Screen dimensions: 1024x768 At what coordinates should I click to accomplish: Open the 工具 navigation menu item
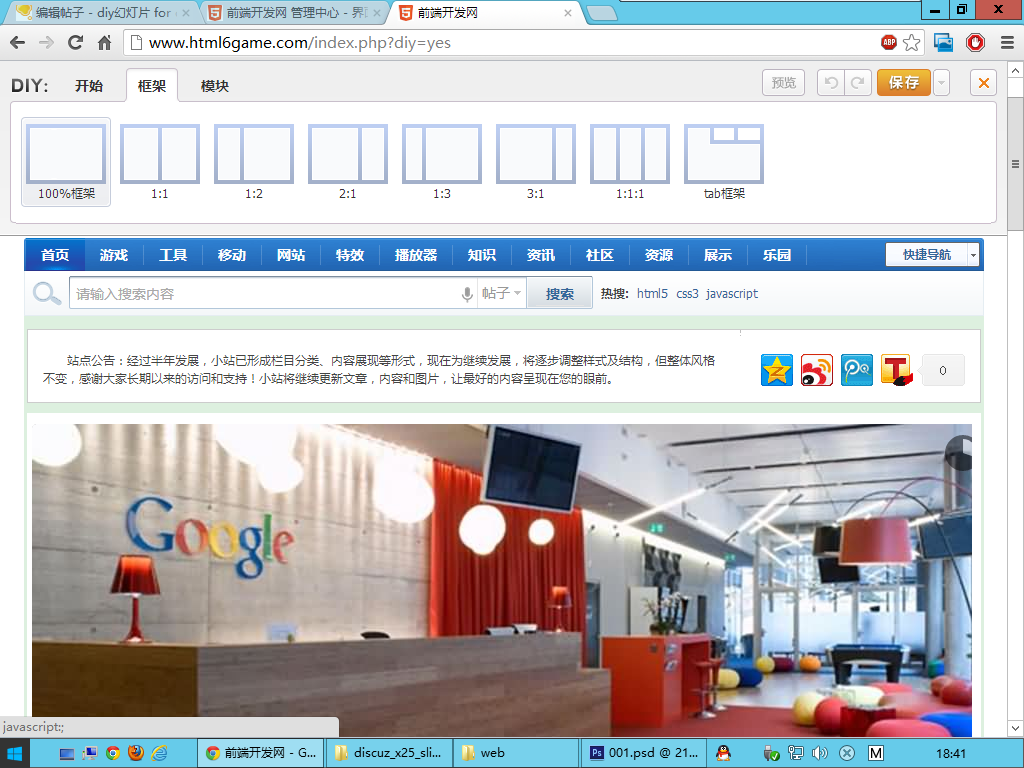pos(173,255)
